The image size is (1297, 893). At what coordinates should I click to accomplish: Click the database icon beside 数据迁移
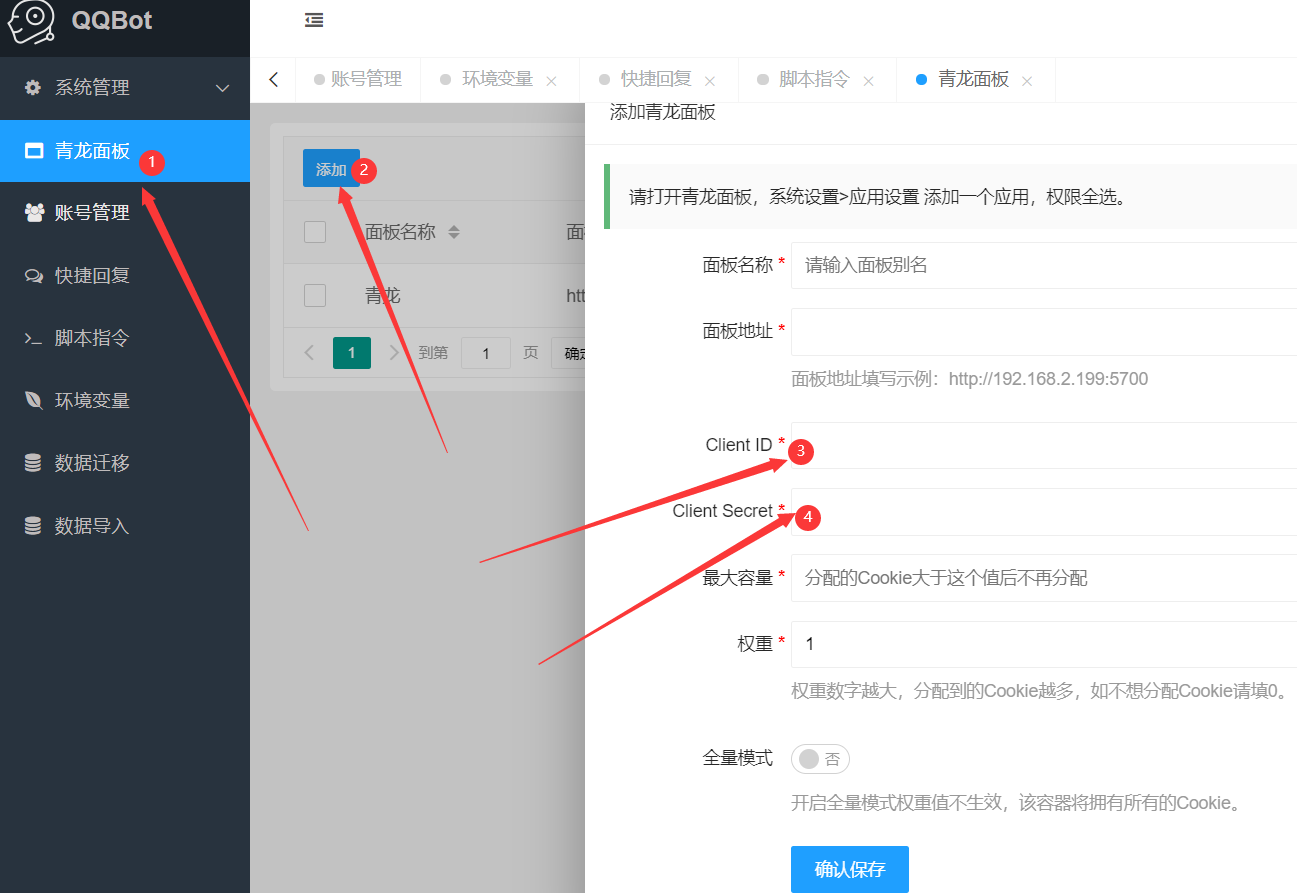point(34,464)
